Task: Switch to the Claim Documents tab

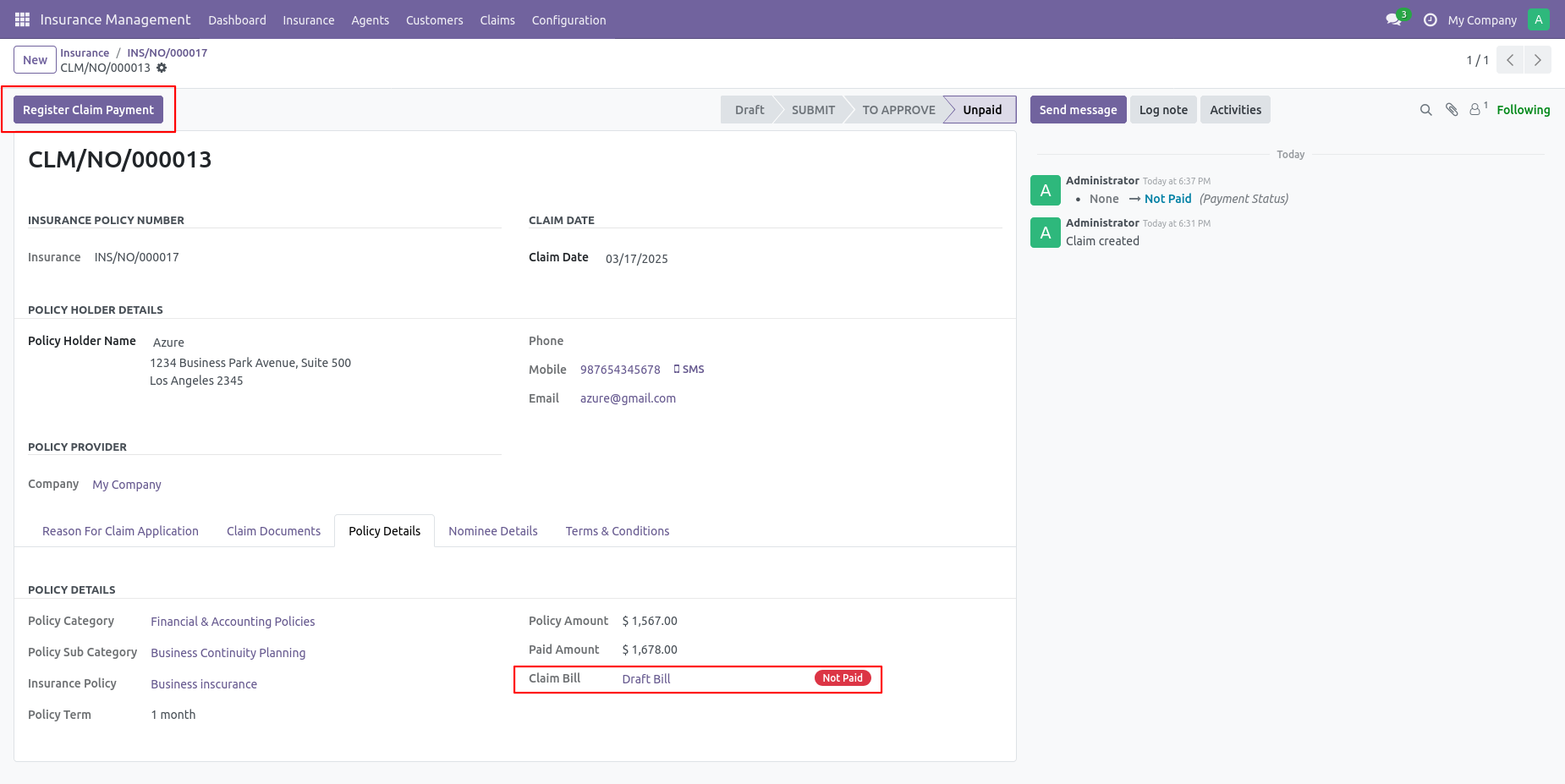Action: (273, 531)
